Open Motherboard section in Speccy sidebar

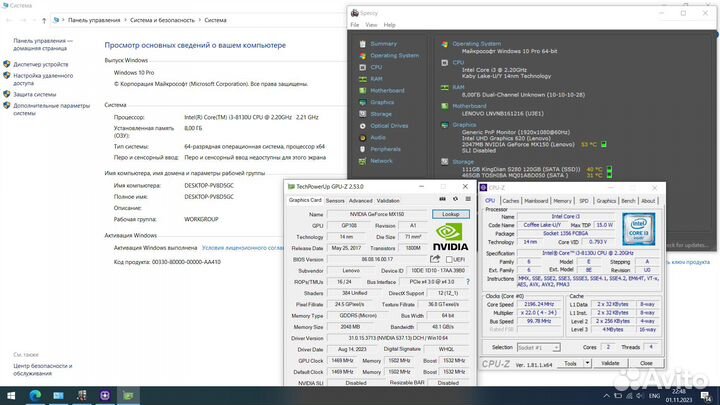[387, 90]
